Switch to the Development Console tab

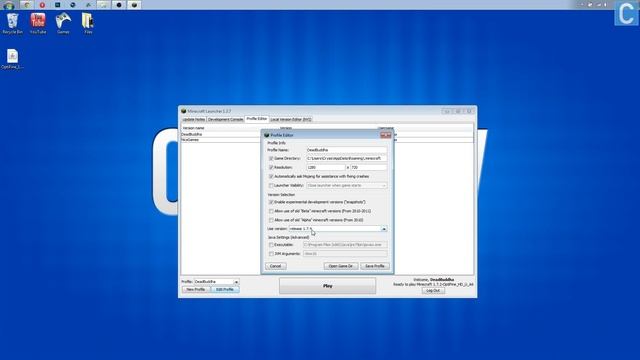click(x=225, y=120)
